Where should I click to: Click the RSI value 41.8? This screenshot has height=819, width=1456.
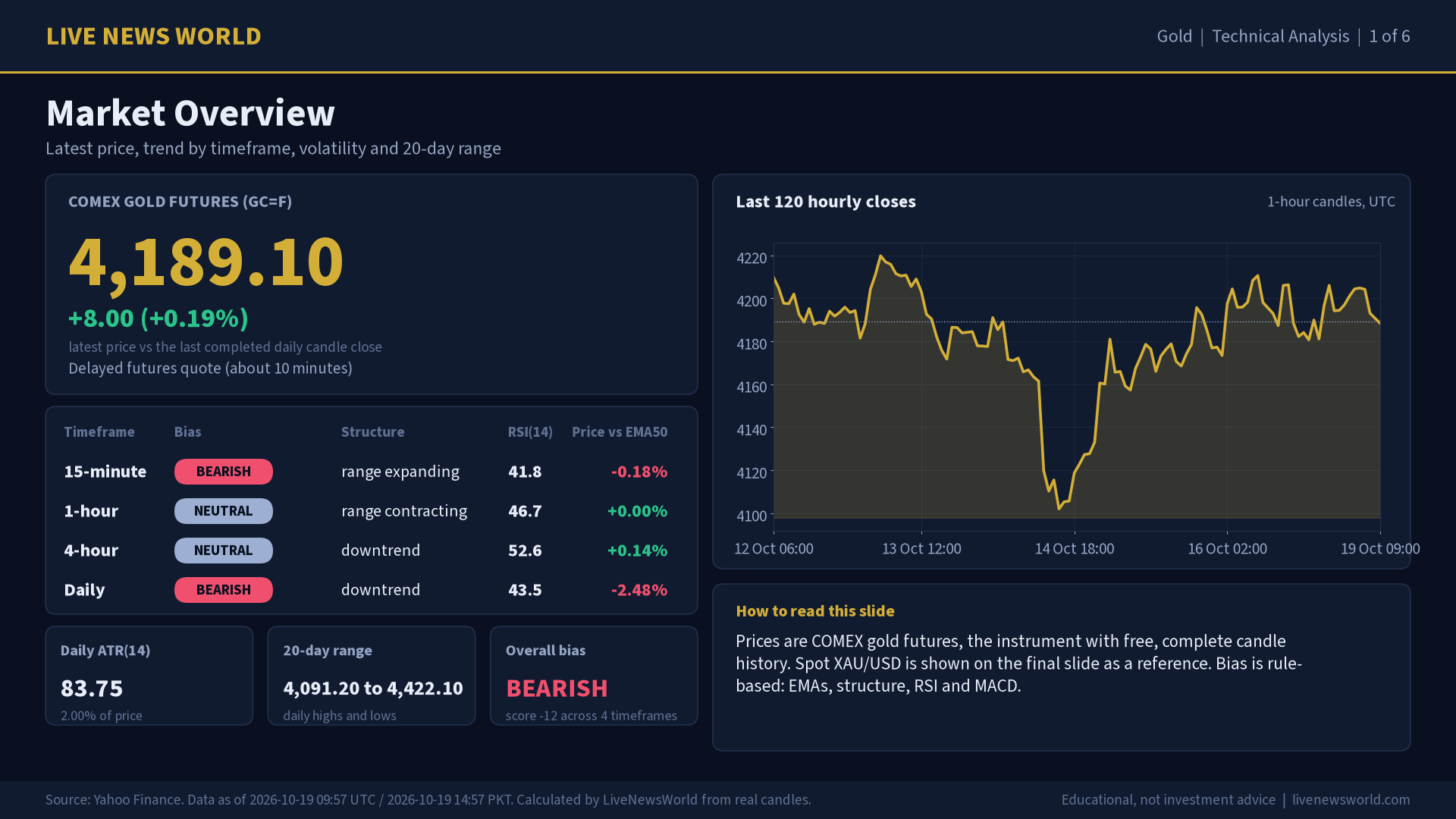tap(525, 472)
